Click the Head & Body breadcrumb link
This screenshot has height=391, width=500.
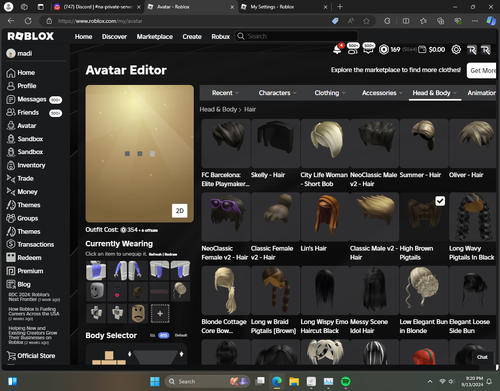click(218, 109)
